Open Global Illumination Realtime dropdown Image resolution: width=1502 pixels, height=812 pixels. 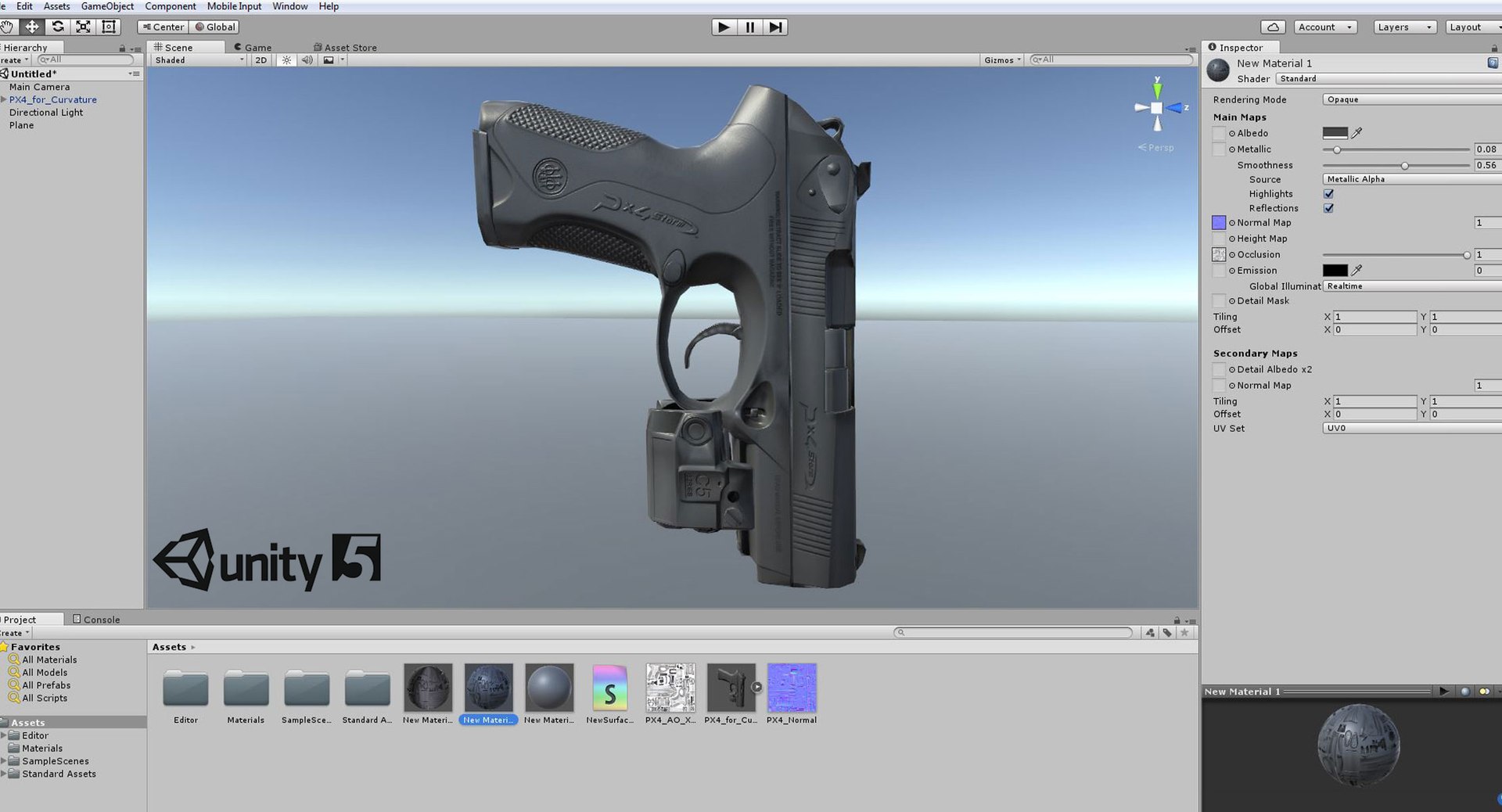[x=1412, y=286]
